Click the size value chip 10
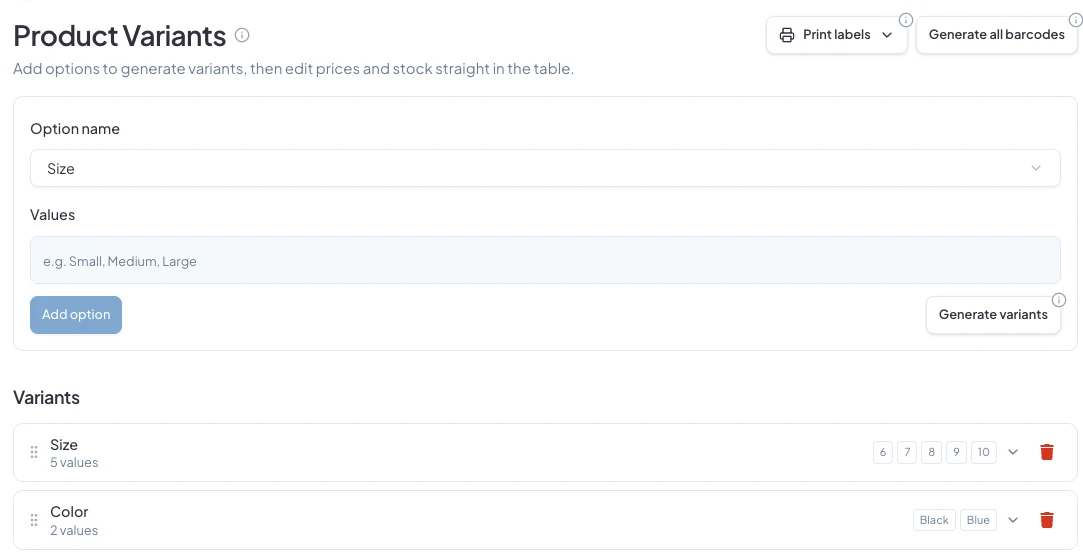 [984, 452]
